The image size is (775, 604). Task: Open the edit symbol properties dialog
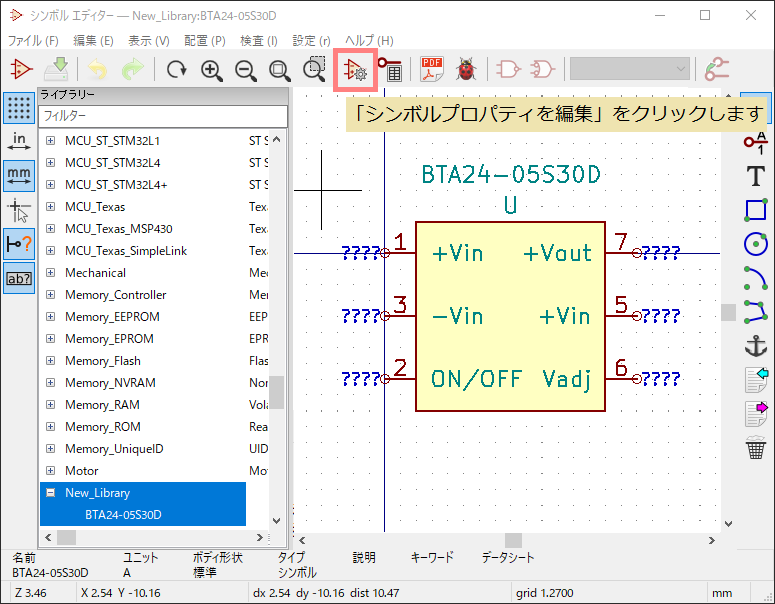355,70
